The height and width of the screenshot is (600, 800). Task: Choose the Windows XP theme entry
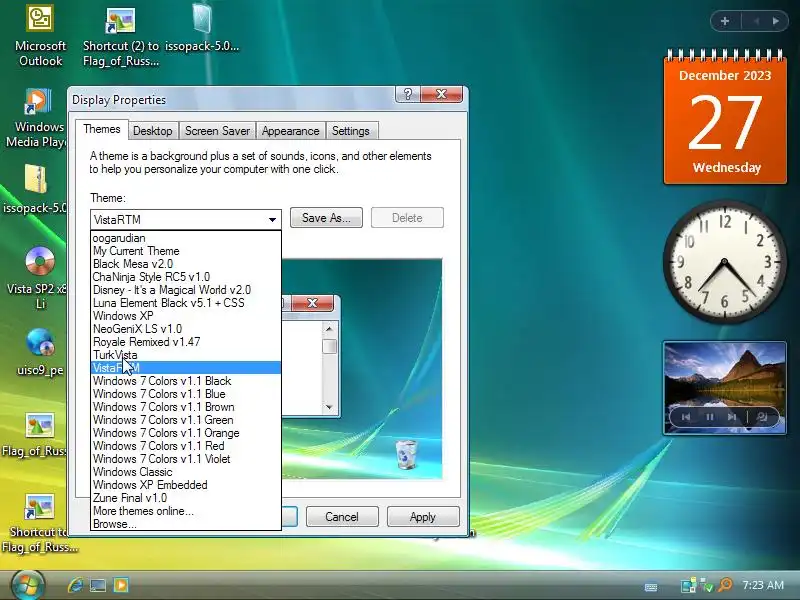tap(186, 316)
